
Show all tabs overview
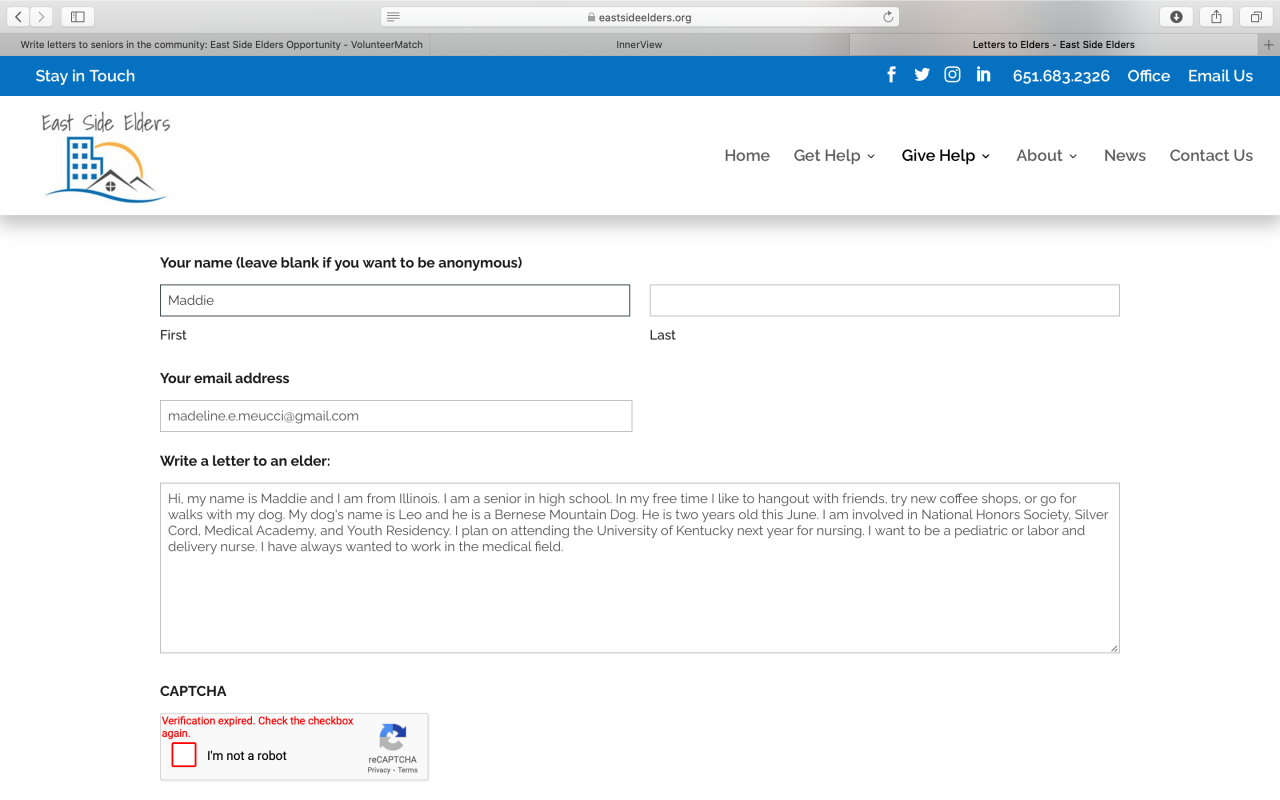[x=1256, y=17]
